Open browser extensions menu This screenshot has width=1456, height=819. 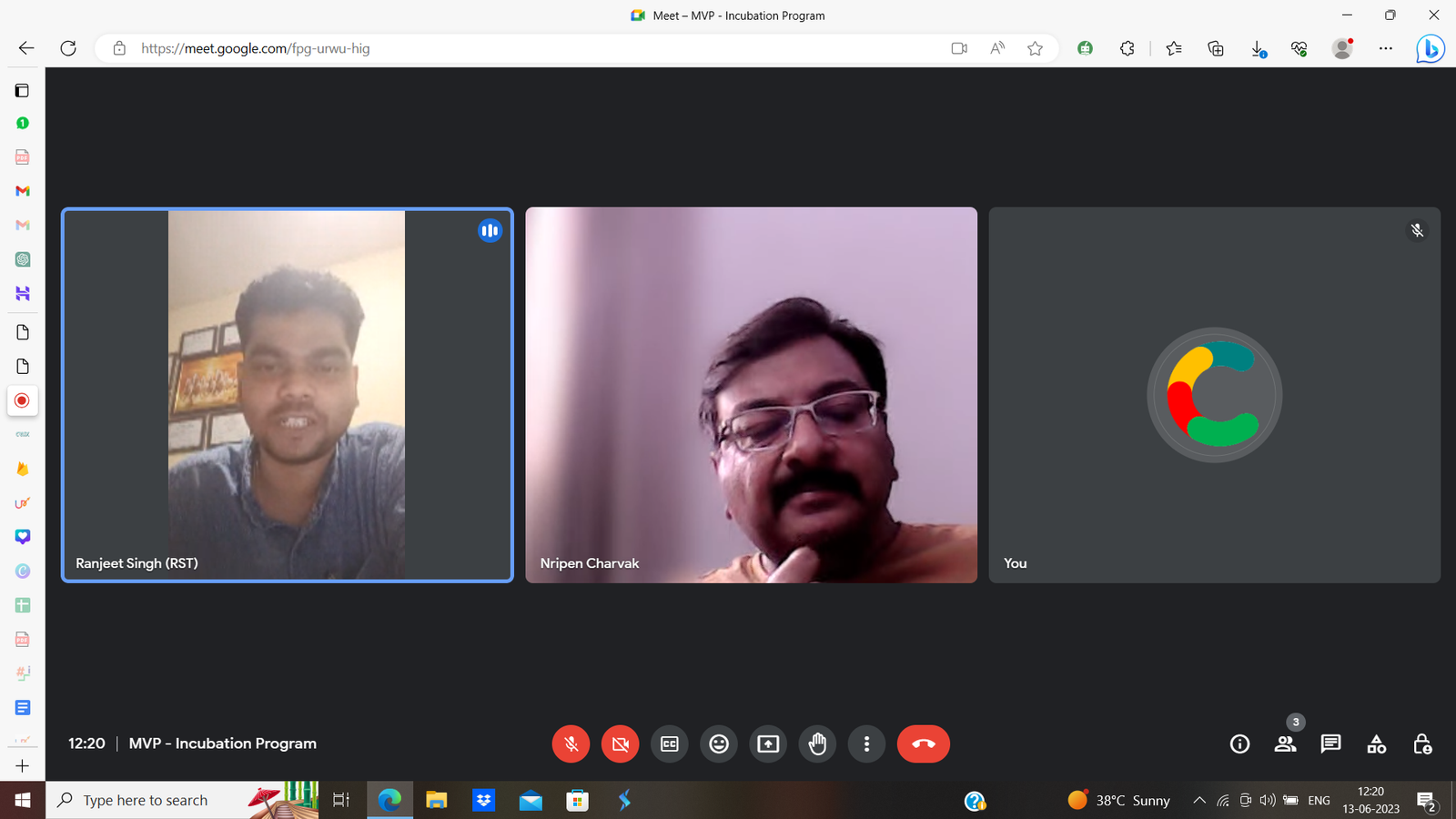pyautogui.click(x=1127, y=48)
